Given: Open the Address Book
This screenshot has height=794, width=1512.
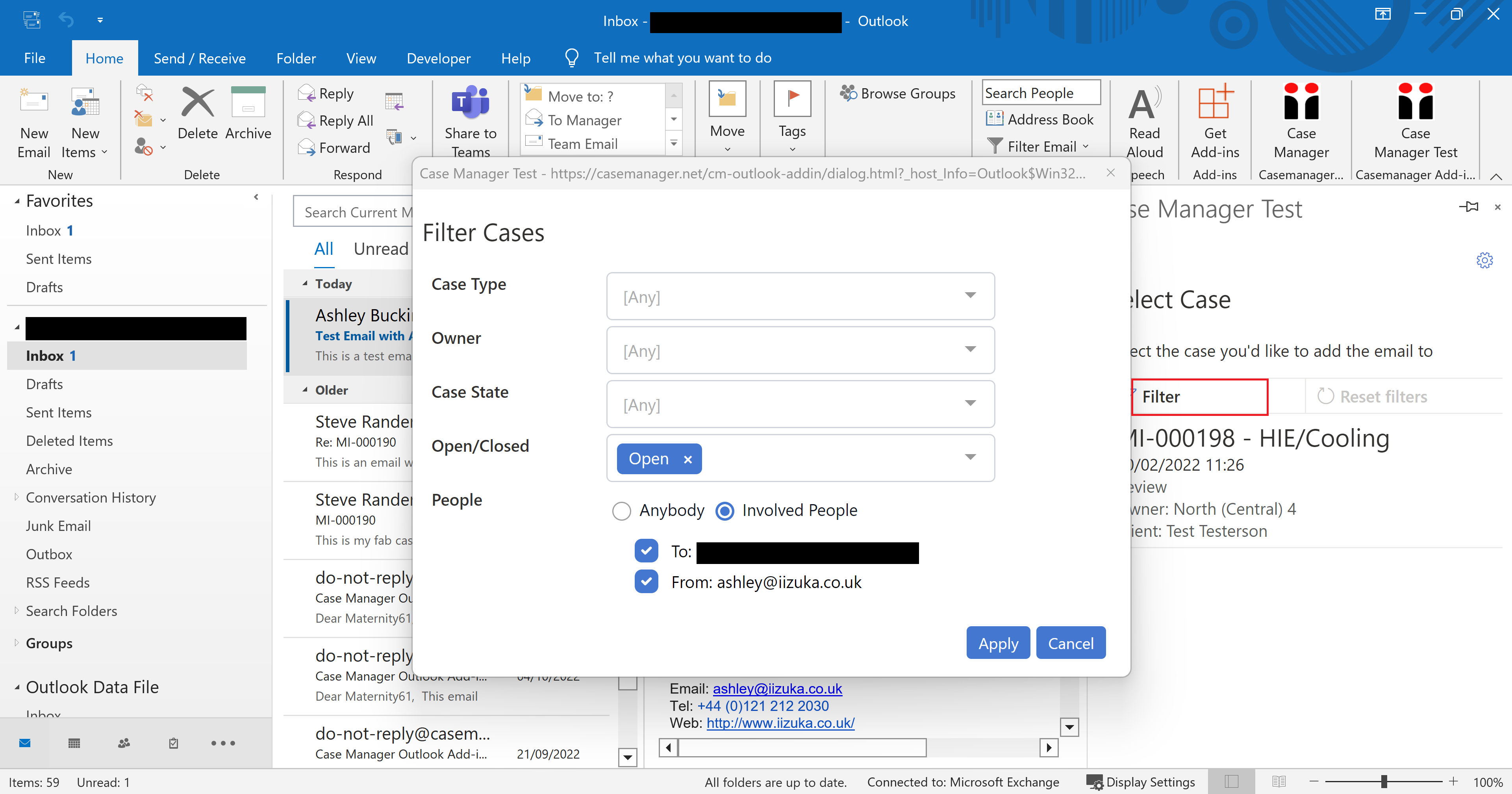Looking at the screenshot, I should click(1040, 119).
